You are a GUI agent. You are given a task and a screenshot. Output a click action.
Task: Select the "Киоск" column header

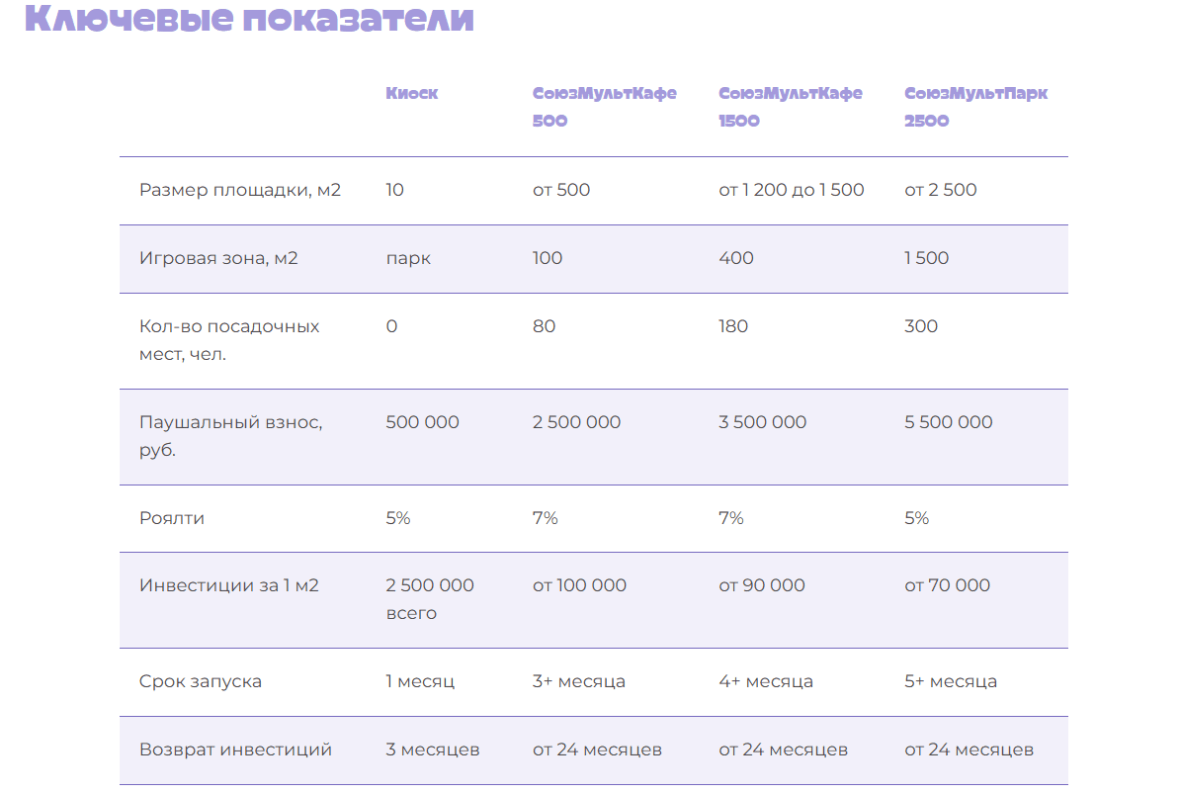coord(412,94)
